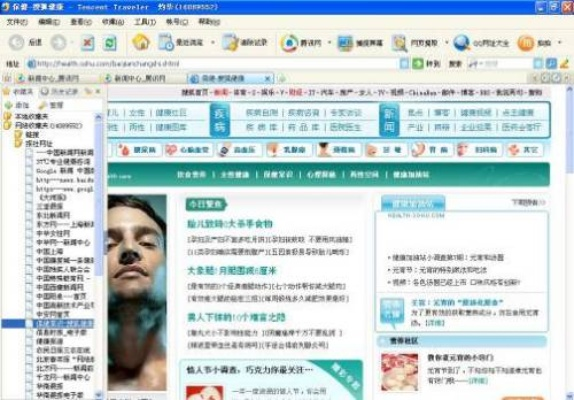Image resolution: width=574 pixels, height=400 pixels.
Task: Open the 帮助 menu
Action: click(x=209, y=22)
